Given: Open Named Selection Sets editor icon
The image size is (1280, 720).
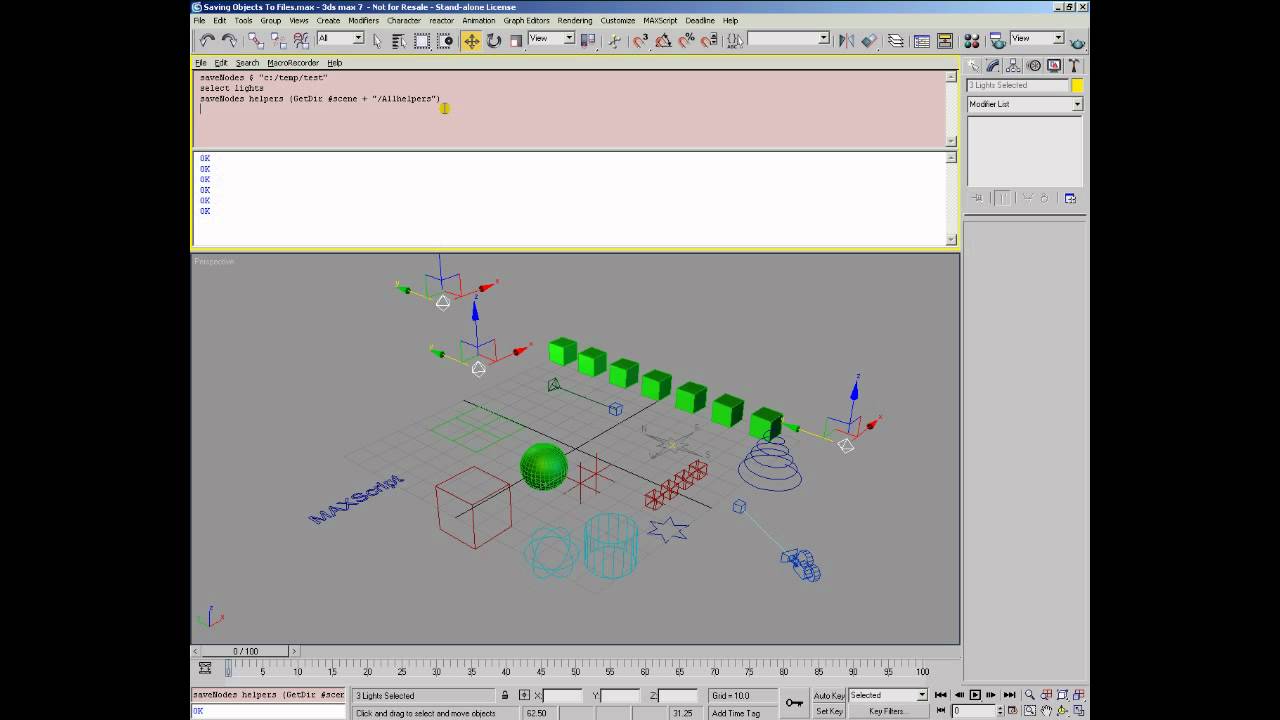Looking at the screenshot, I should 734,41.
